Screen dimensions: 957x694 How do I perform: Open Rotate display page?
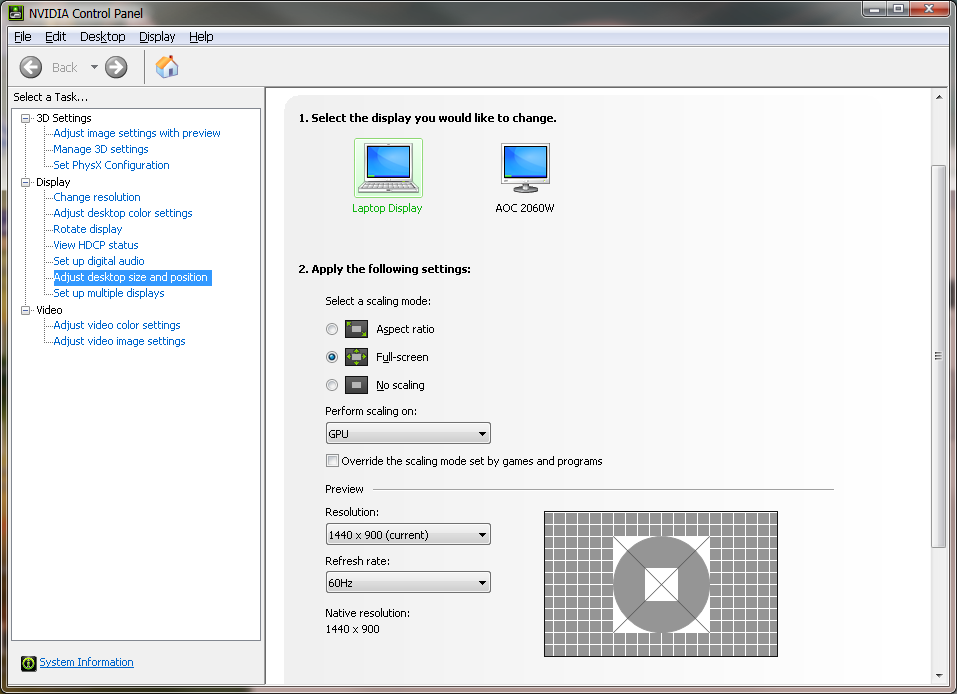pyautogui.click(x=88, y=229)
